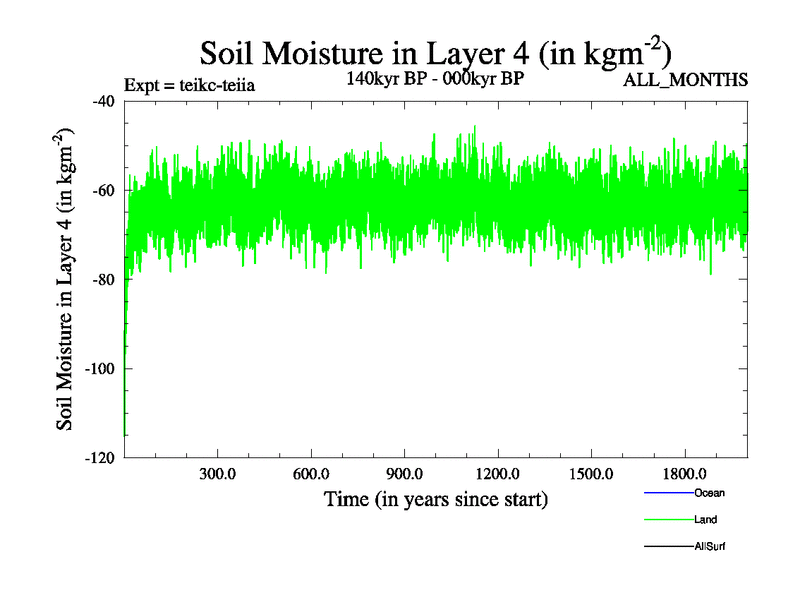Select the AllSurf legend label
This screenshot has height=600, width=800.
click(x=710, y=547)
